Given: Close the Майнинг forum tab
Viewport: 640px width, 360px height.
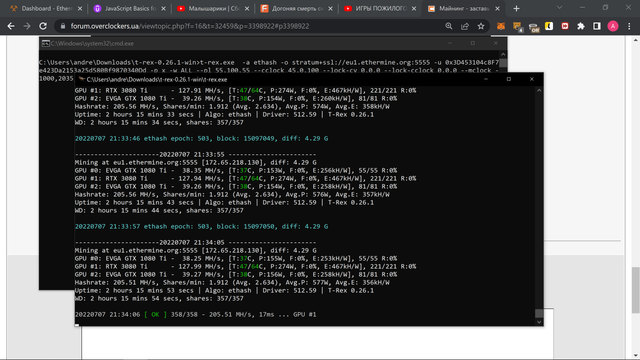Looking at the screenshot, I should (x=497, y=9).
